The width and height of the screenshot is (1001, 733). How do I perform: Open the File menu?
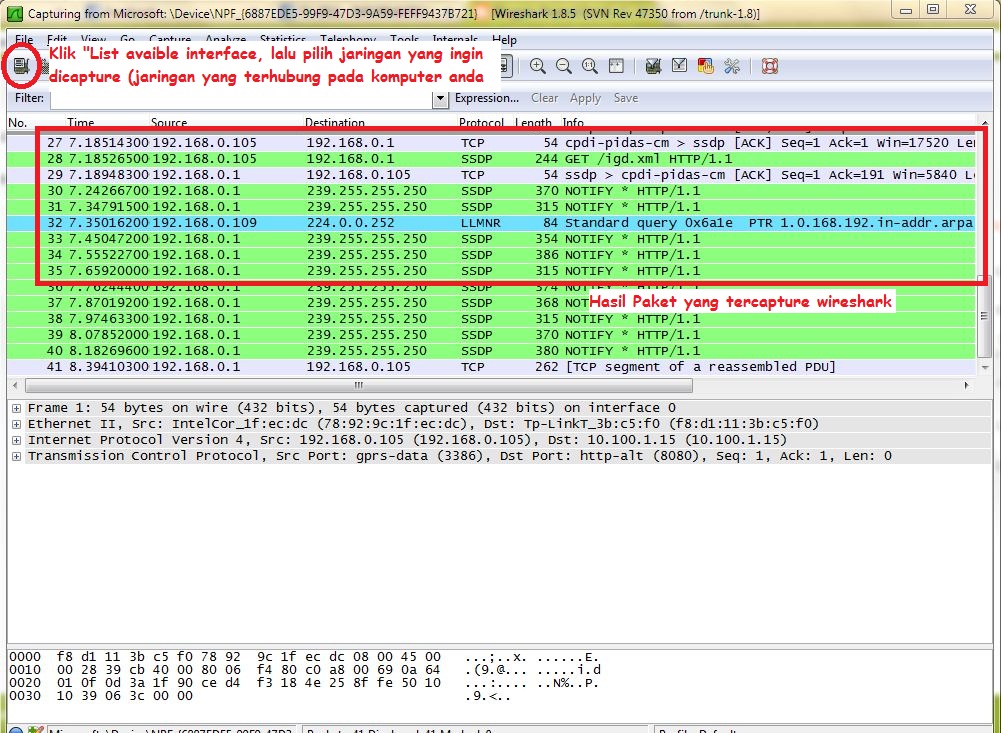pos(24,40)
